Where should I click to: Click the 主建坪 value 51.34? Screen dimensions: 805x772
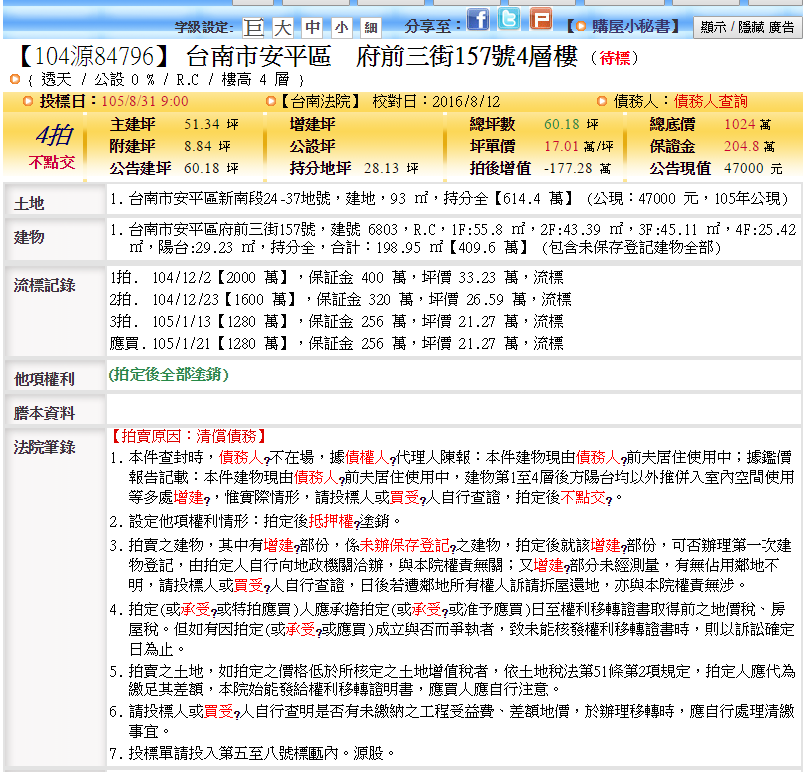point(202,124)
